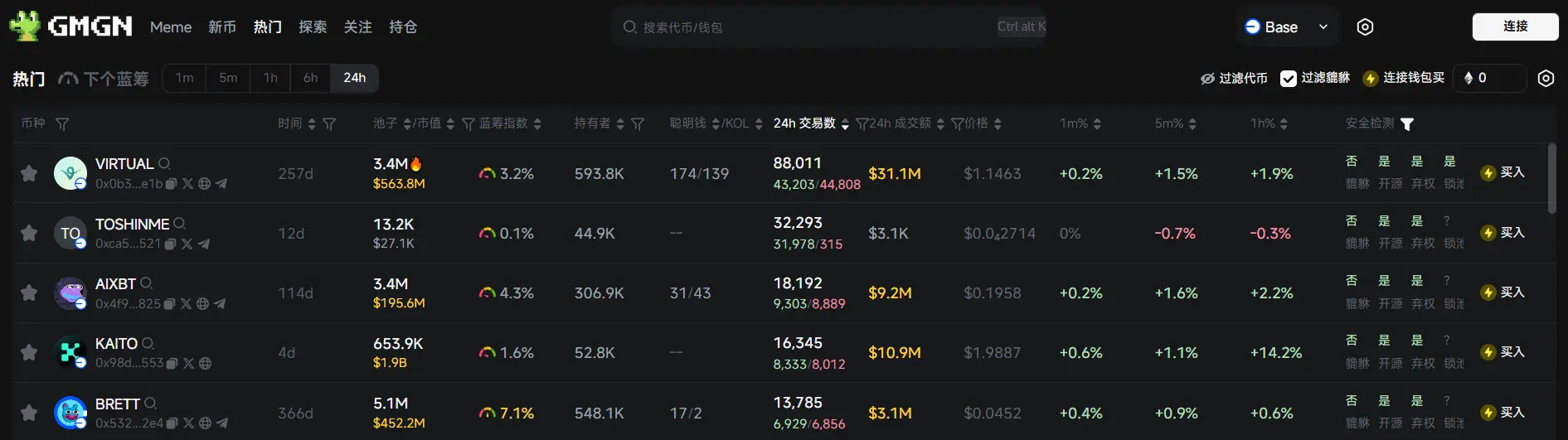The image size is (1568, 440).
Task: Star the BRETT token row
Action: pyautogui.click(x=29, y=413)
